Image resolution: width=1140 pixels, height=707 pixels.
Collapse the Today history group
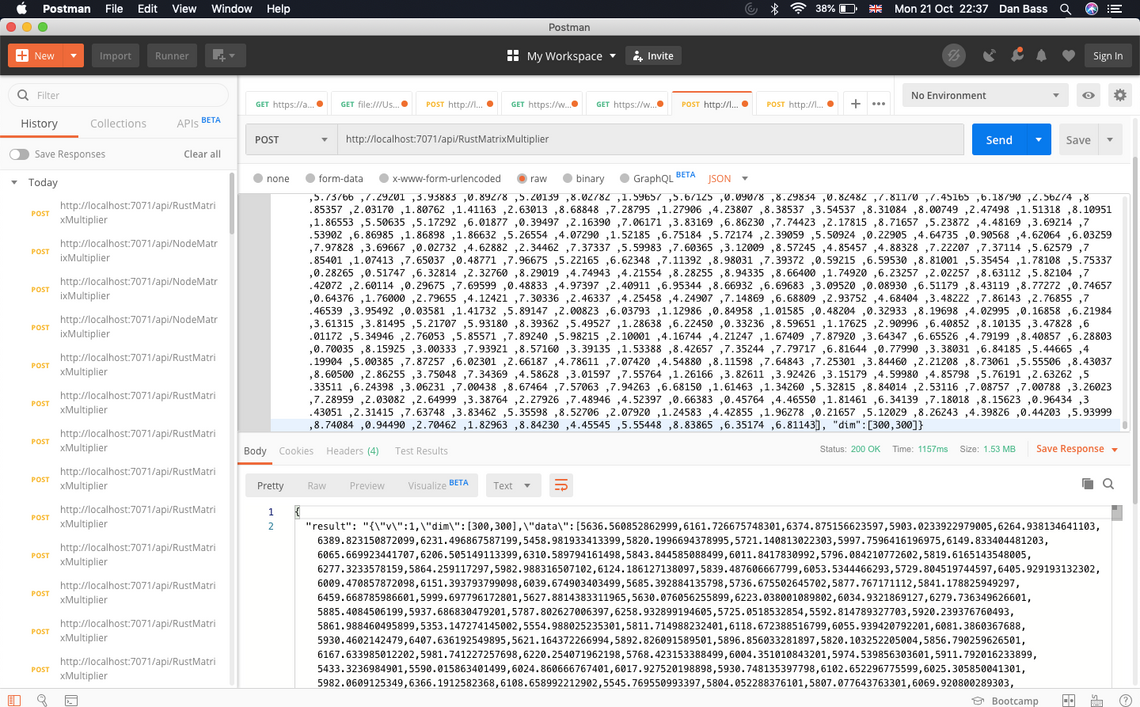pos(14,183)
